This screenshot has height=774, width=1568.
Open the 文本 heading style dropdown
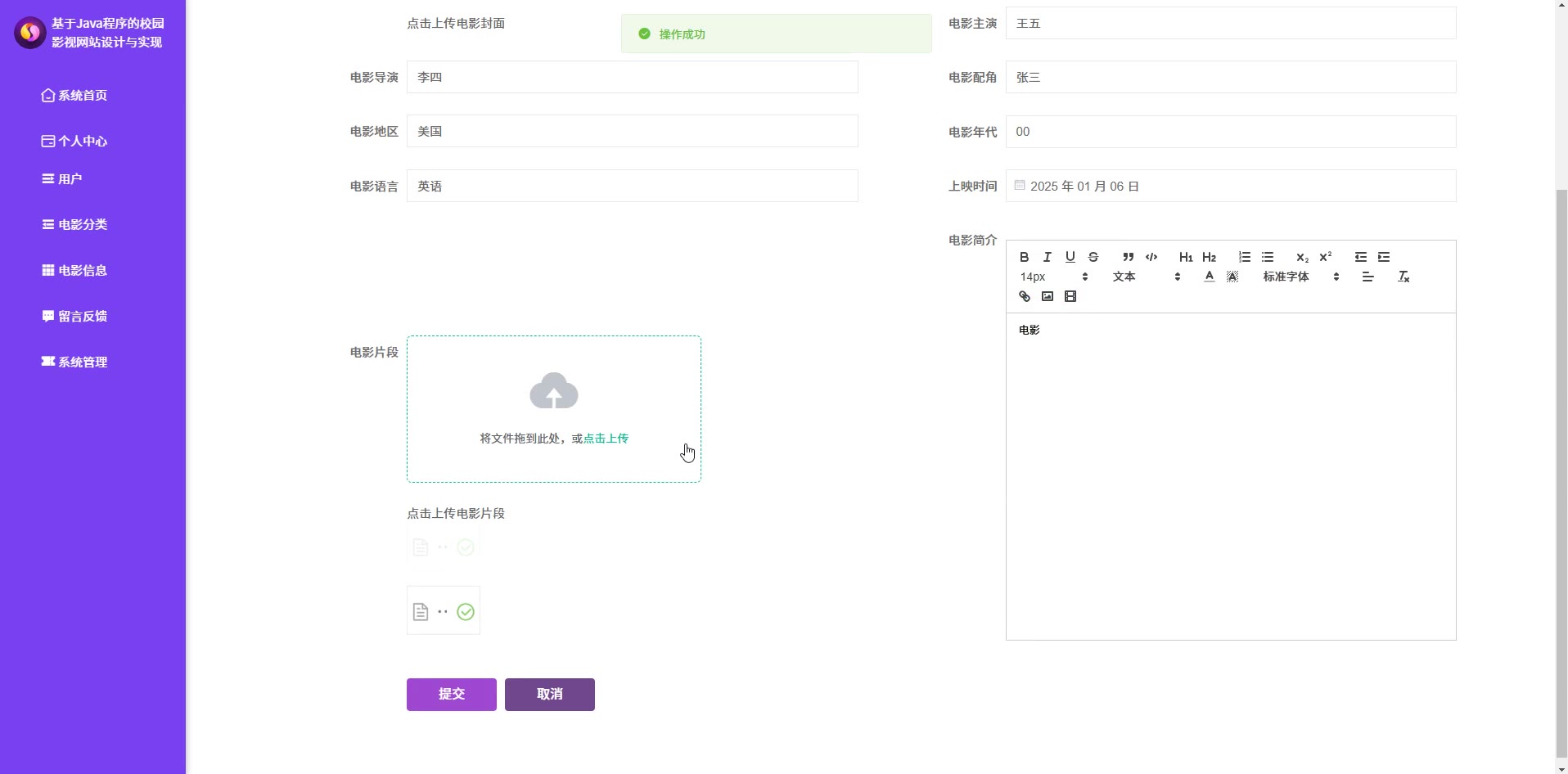[x=1146, y=277]
